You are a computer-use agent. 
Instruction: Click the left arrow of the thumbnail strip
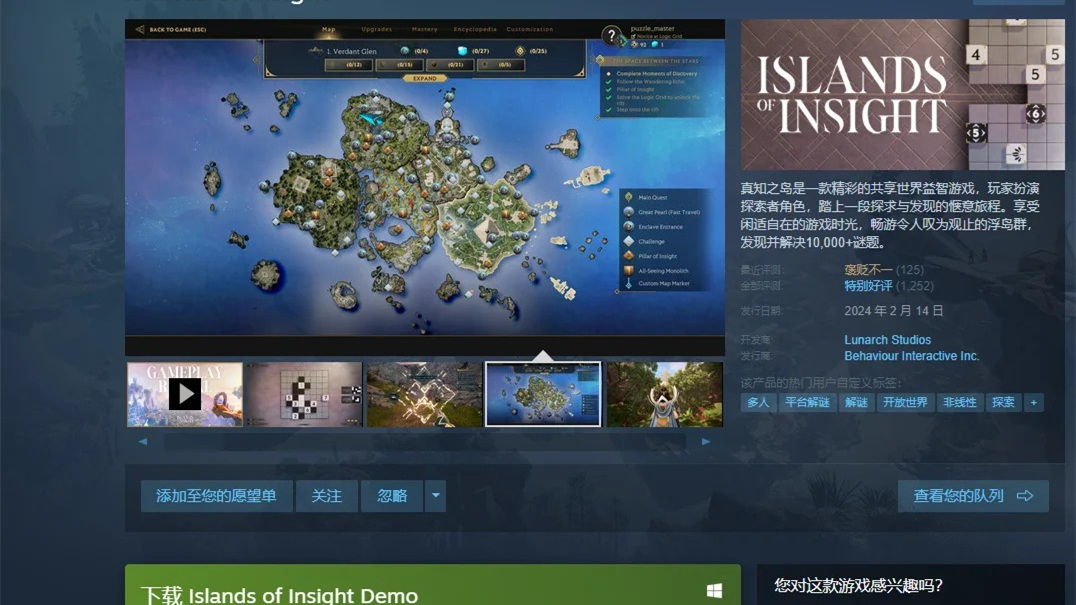tap(143, 442)
